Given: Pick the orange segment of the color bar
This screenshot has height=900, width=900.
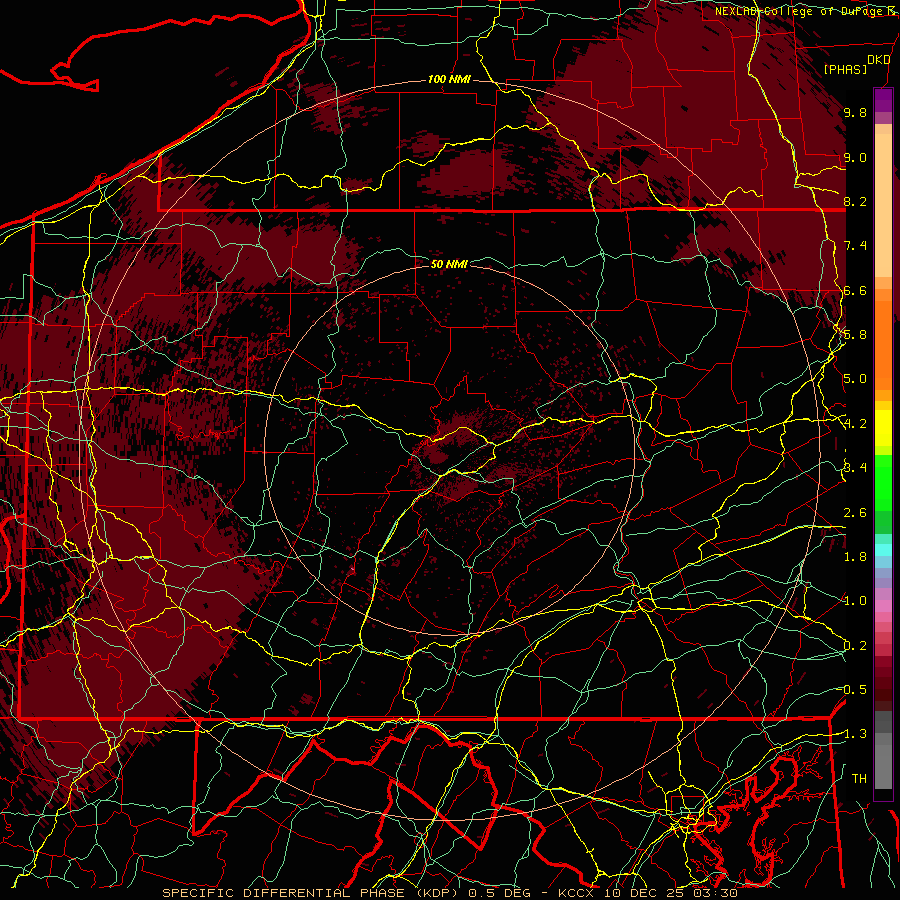Looking at the screenshot, I should click(883, 344).
